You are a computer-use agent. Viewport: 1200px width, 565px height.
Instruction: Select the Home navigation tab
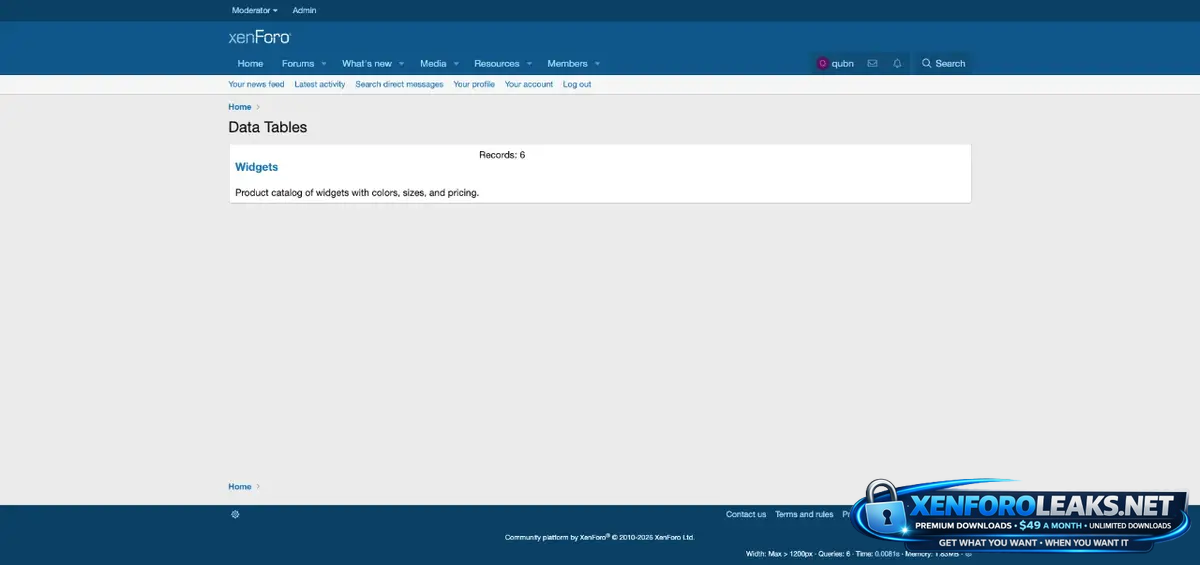[250, 63]
